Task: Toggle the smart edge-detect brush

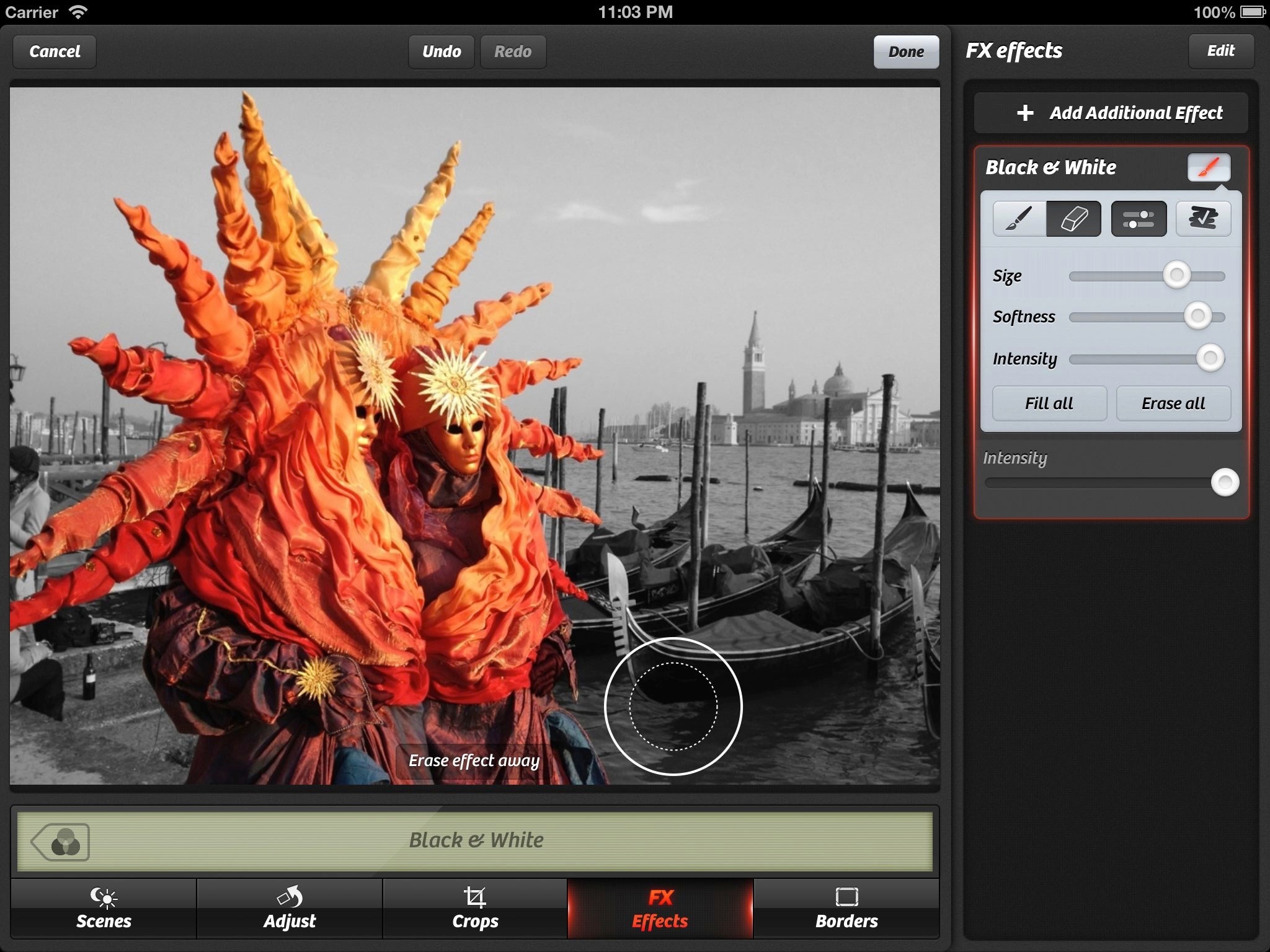Action: pyautogui.click(x=1203, y=219)
